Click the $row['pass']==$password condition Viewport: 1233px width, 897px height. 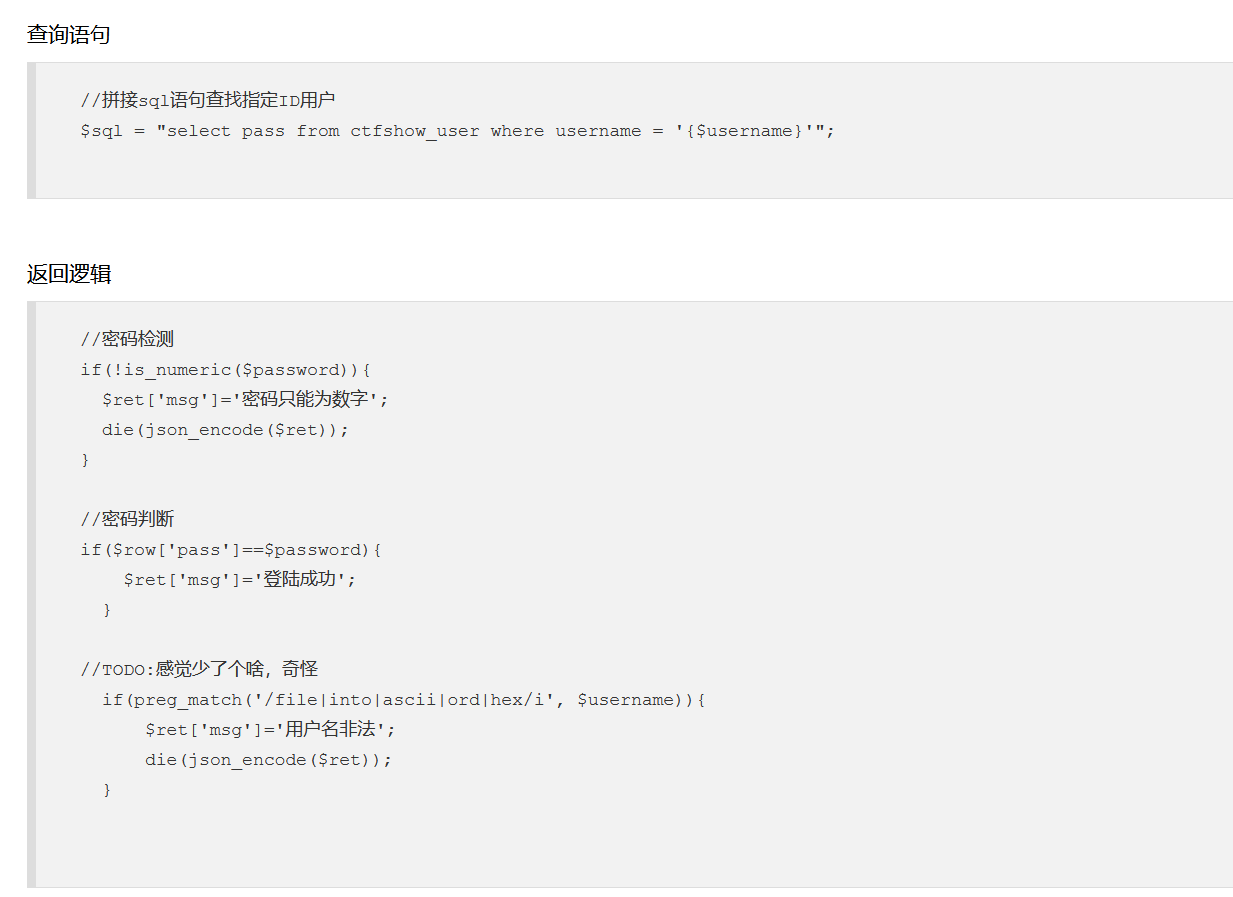pyautogui.click(x=231, y=550)
